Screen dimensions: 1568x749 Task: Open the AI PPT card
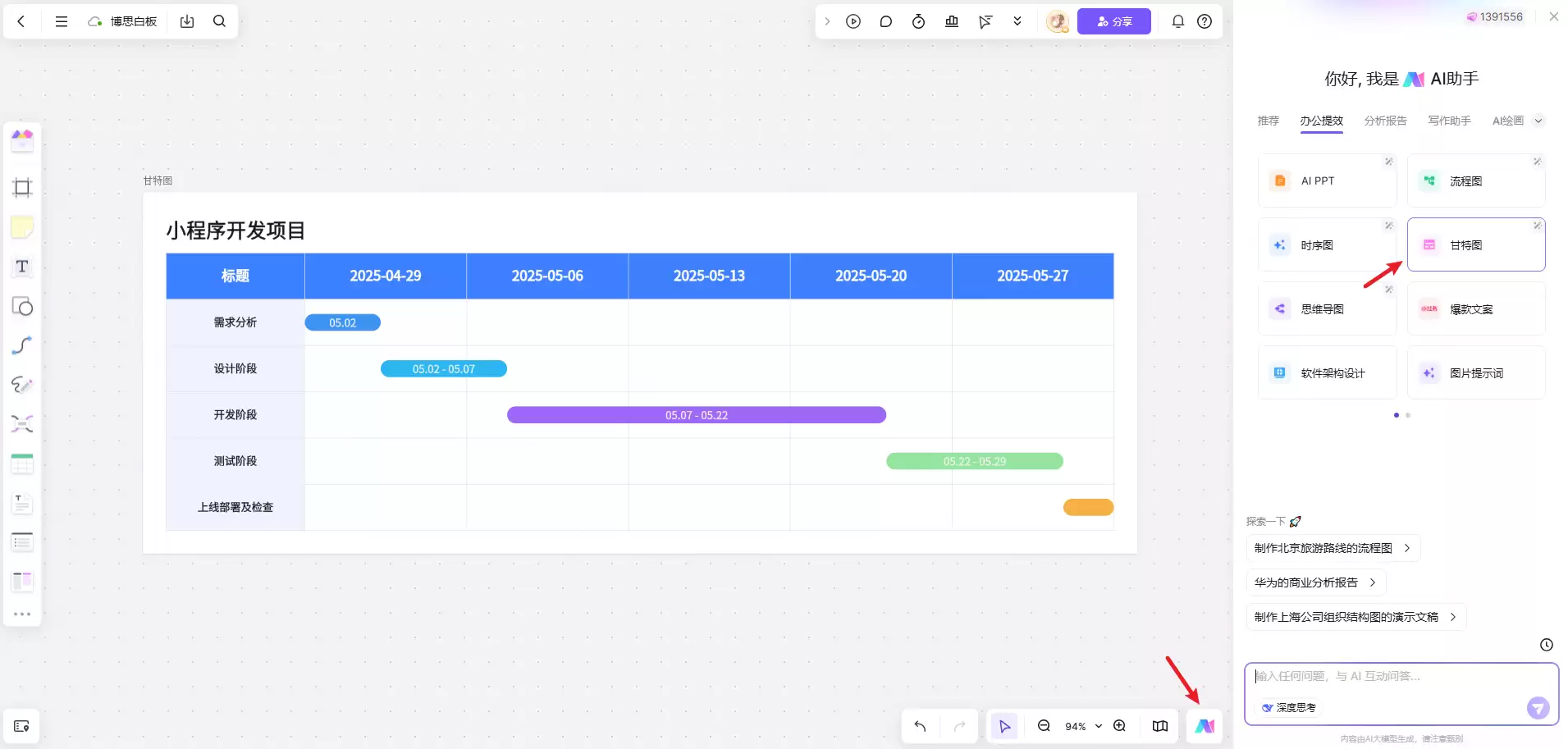[x=1327, y=180]
